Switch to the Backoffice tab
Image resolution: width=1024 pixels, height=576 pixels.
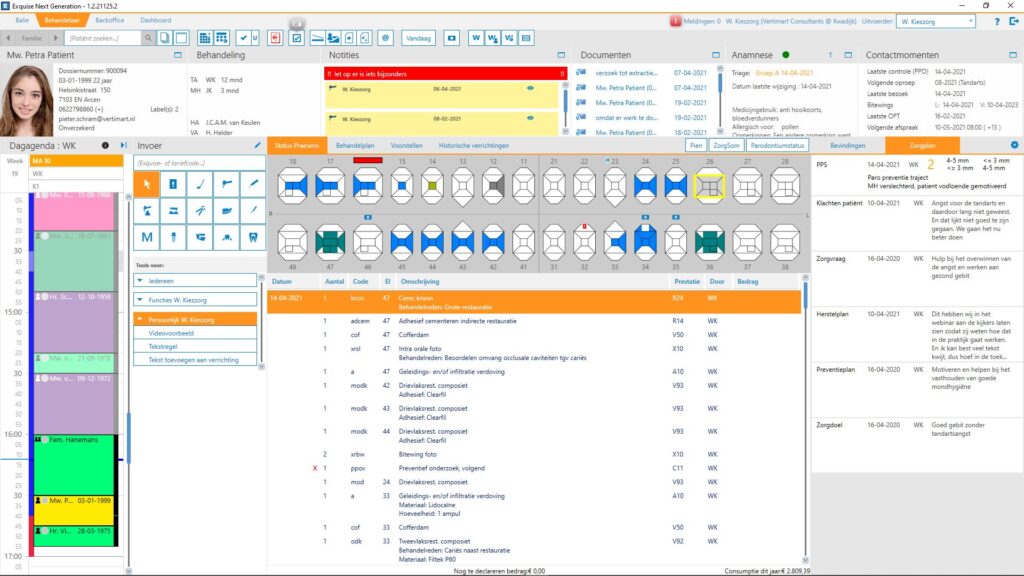[109, 20]
